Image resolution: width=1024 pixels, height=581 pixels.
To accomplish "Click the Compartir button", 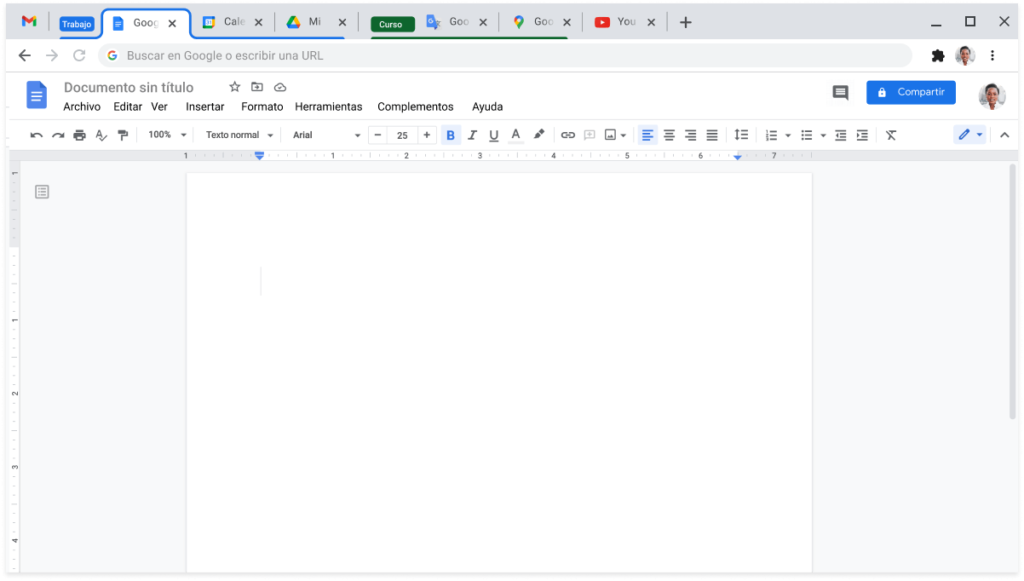I will coord(910,92).
